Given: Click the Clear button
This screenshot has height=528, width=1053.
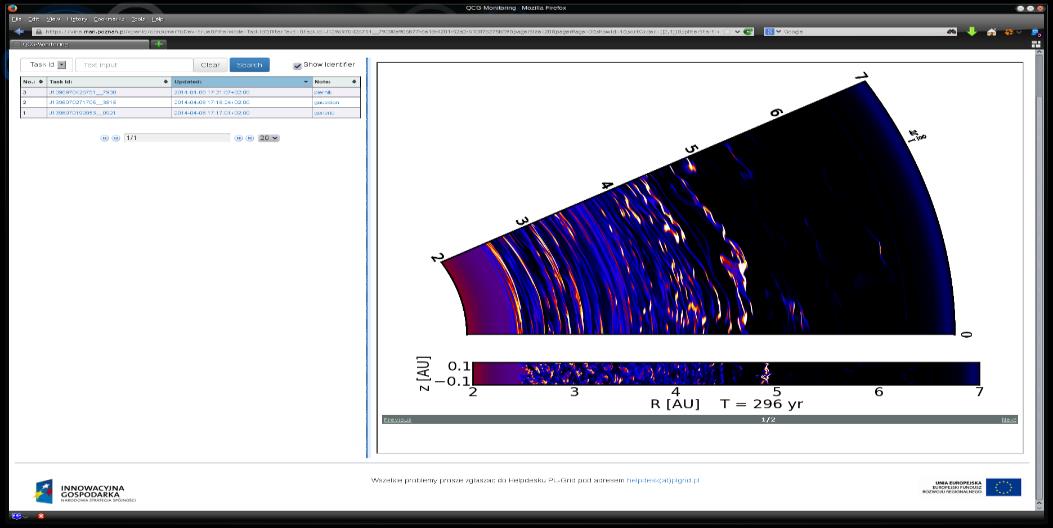Looking at the screenshot, I should [210, 65].
